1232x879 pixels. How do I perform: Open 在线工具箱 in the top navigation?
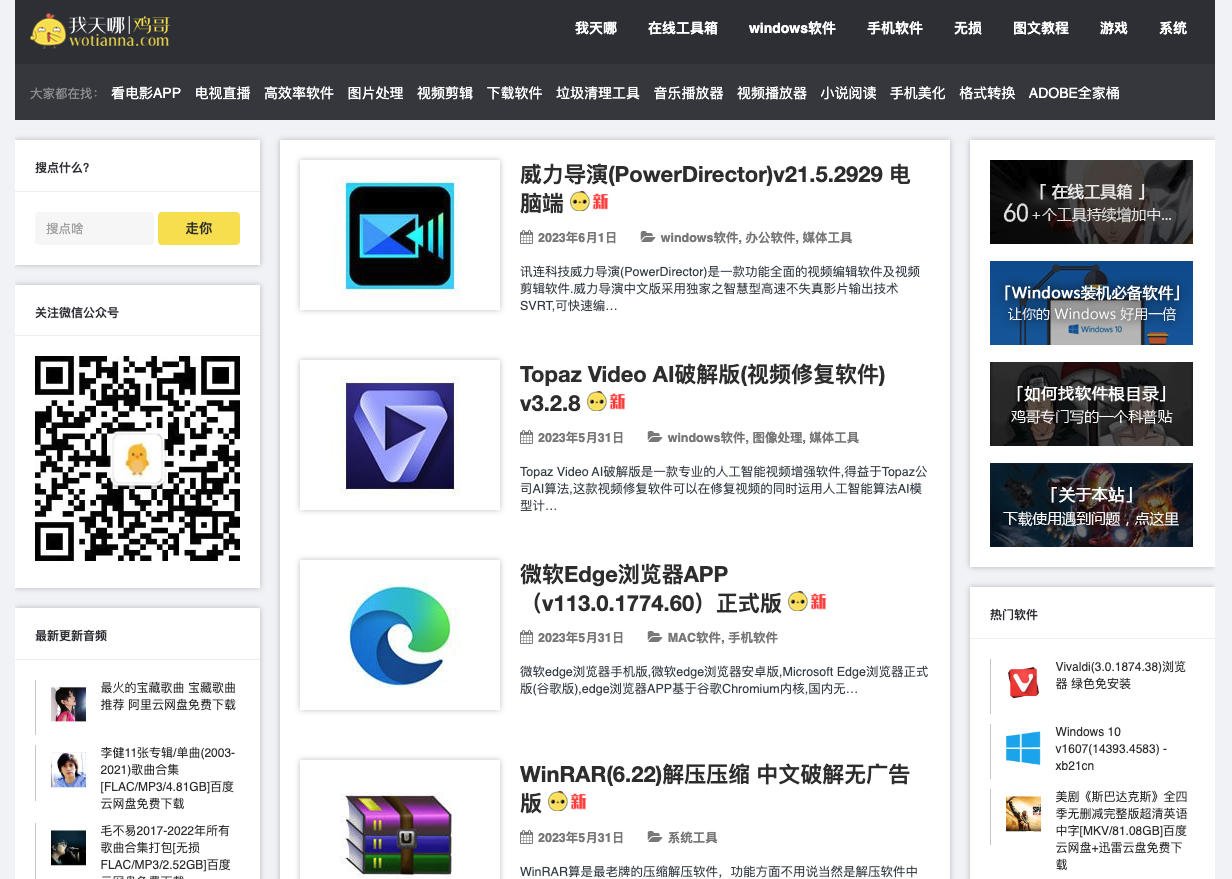(683, 28)
